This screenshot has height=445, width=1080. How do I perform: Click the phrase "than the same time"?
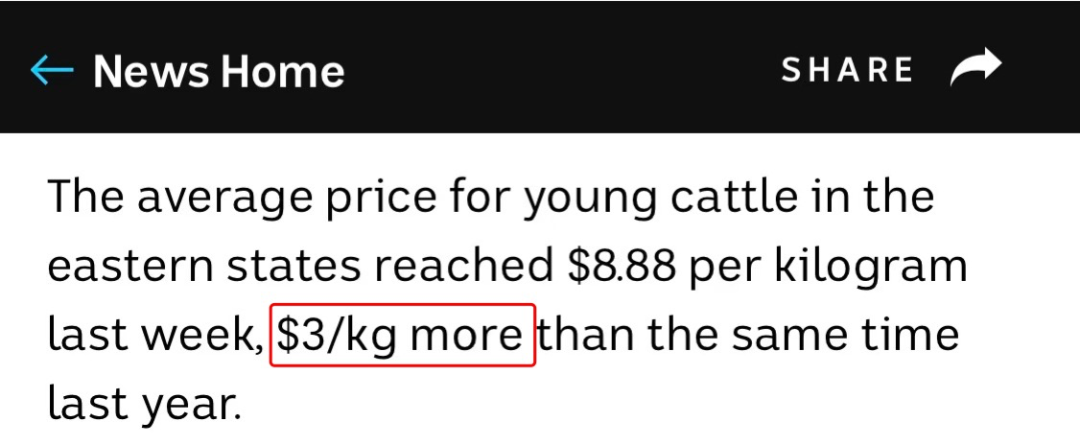pyautogui.click(x=749, y=335)
